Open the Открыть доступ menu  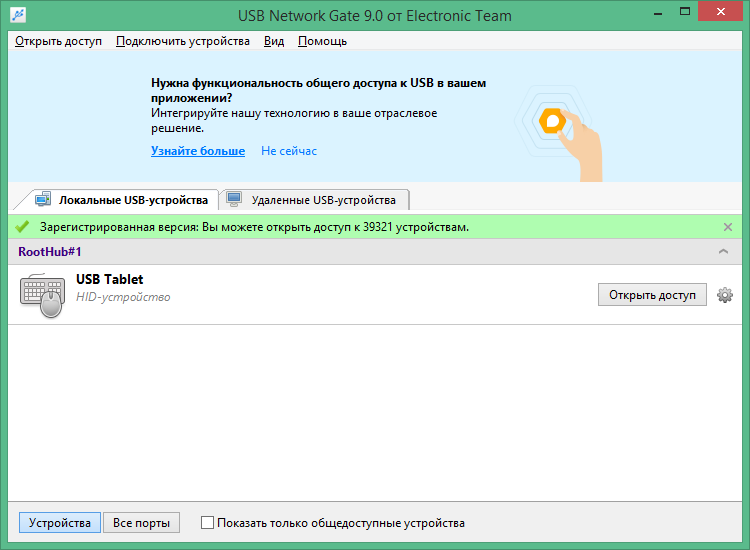pos(58,41)
